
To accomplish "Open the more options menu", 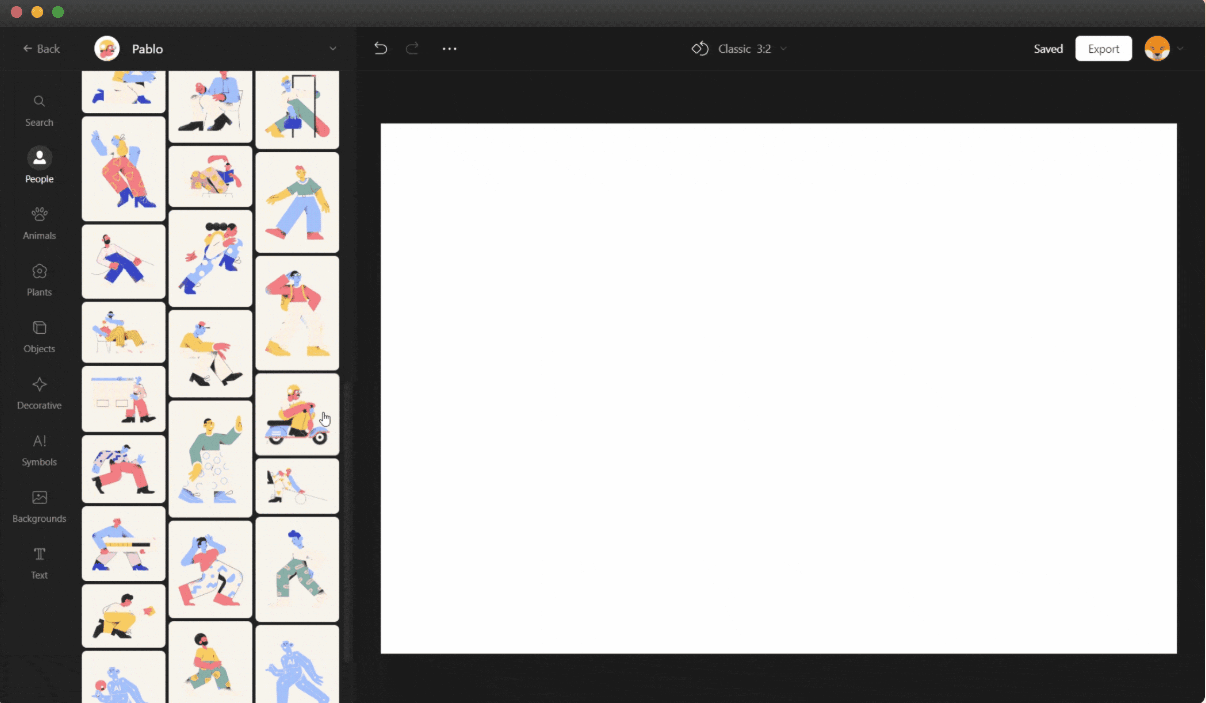I will tap(449, 48).
